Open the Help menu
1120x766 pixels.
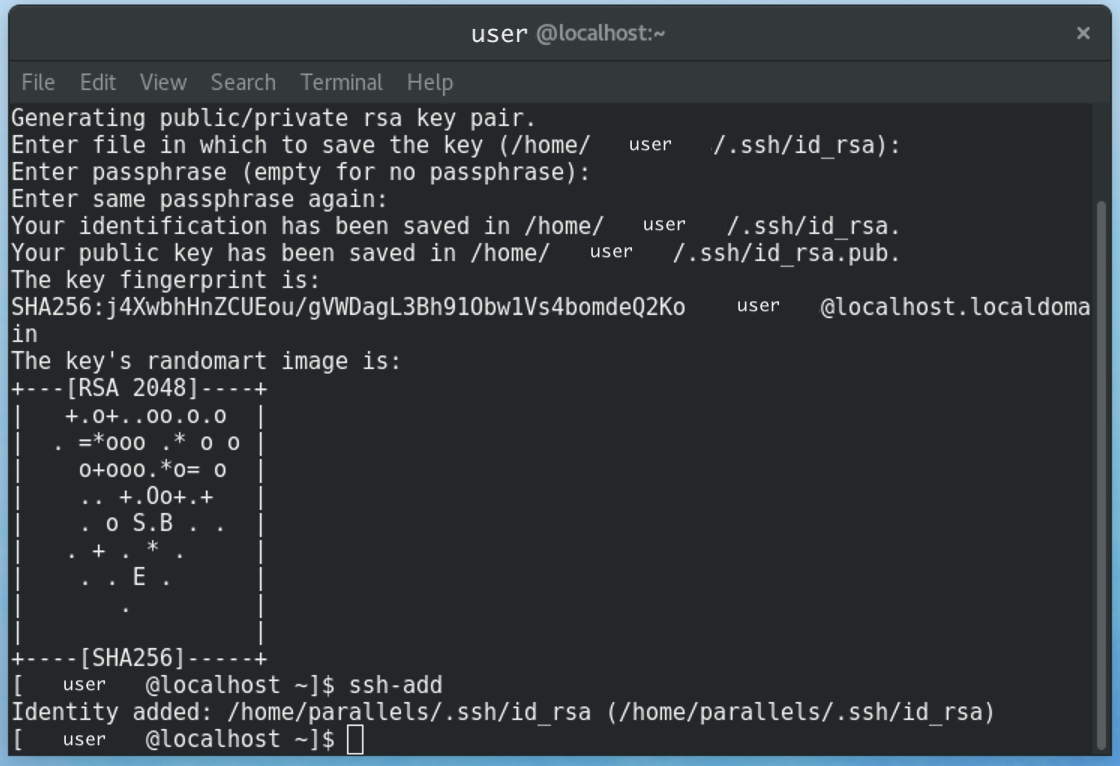430,82
